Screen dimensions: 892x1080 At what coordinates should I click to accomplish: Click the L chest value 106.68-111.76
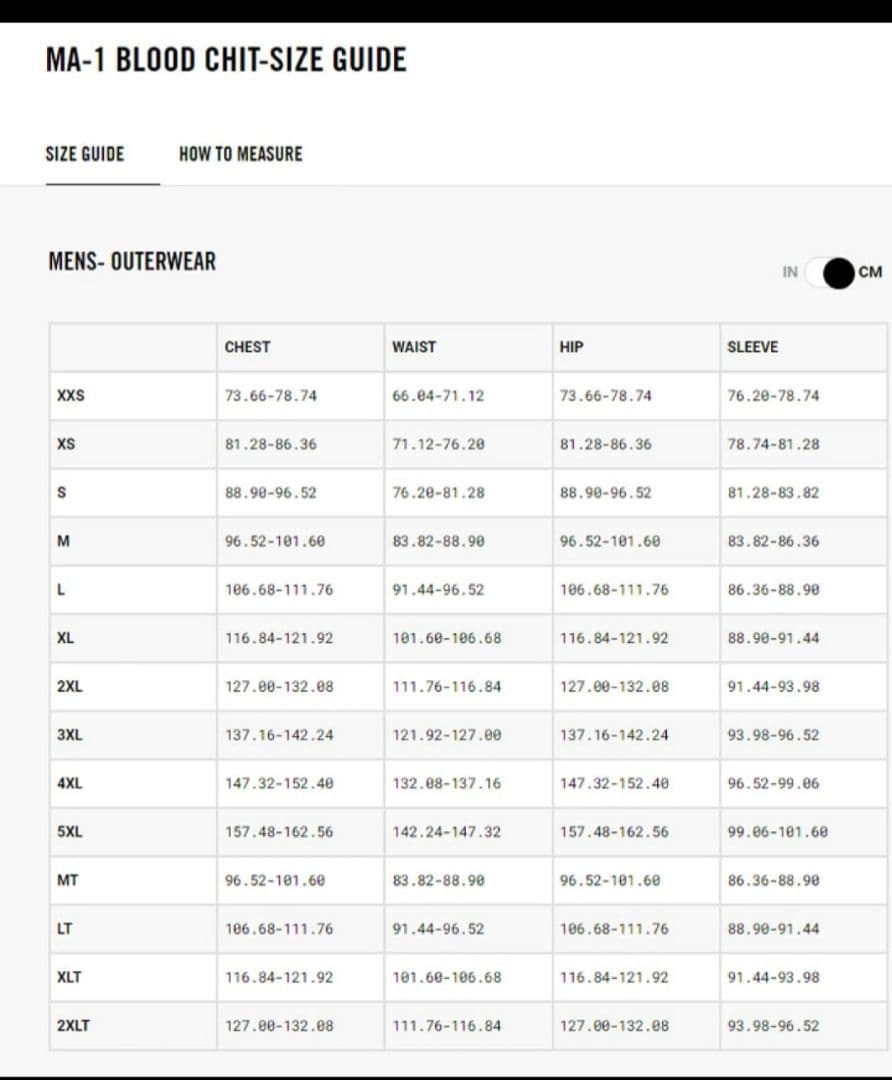[x=279, y=590]
